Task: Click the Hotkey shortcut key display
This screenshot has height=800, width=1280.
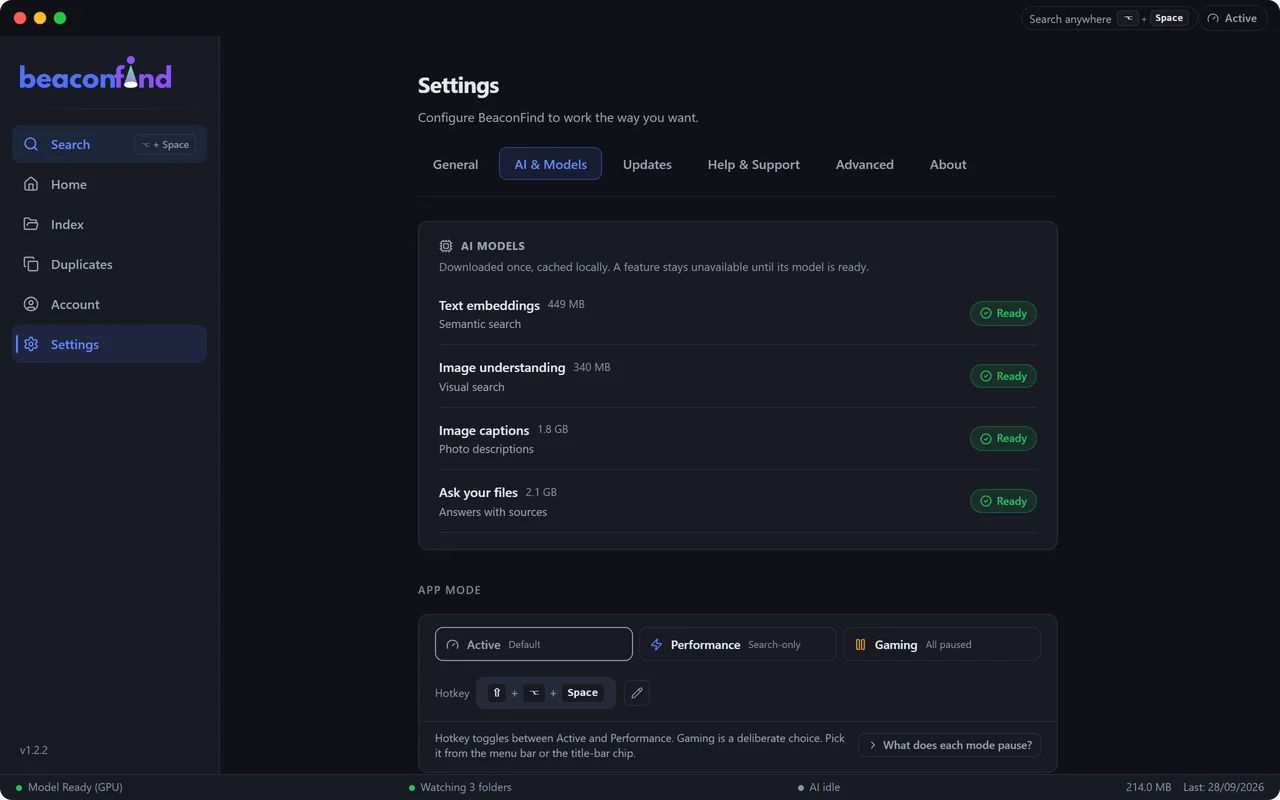Action: pyautogui.click(x=546, y=693)
